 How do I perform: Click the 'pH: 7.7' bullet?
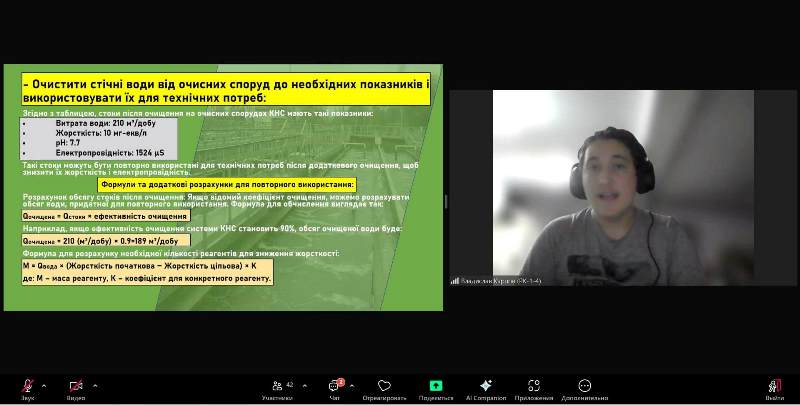pos(68,143)
